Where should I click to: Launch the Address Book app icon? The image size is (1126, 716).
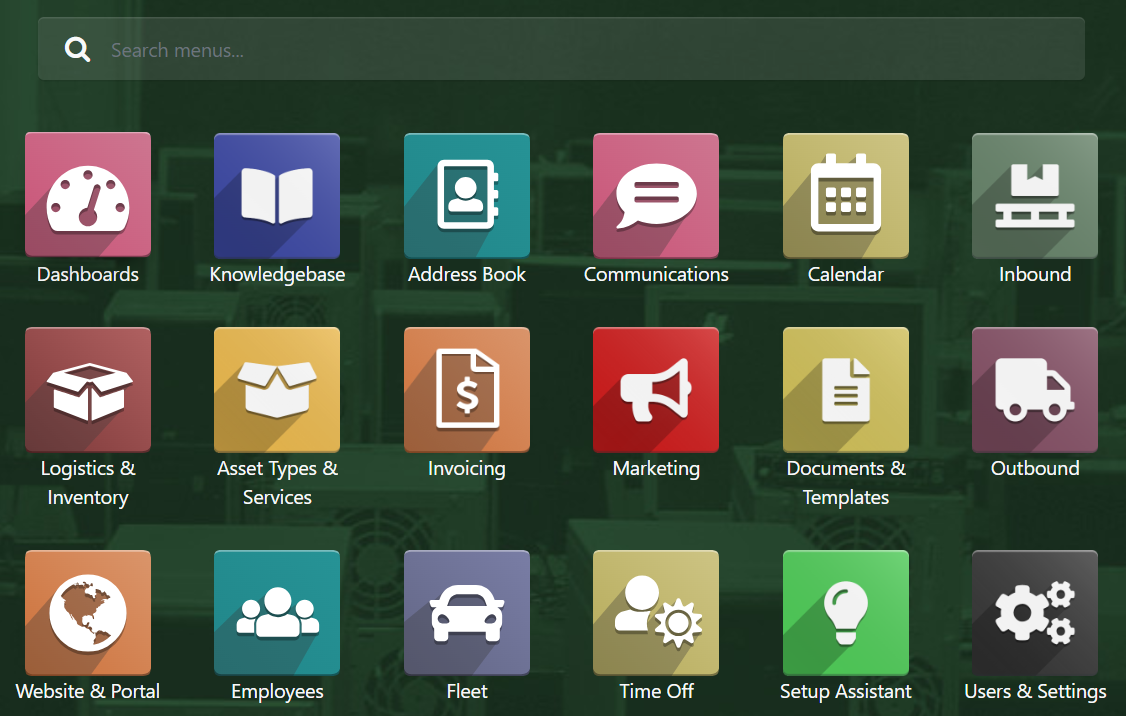tap(467, 195)
